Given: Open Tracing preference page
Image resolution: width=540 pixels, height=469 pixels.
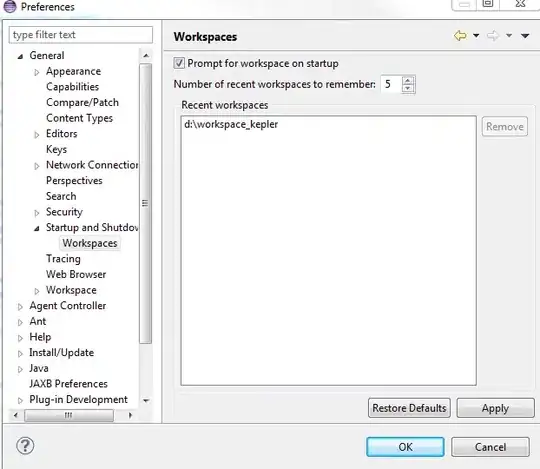Looking at the screenshot, I should (x=63, y=259).
